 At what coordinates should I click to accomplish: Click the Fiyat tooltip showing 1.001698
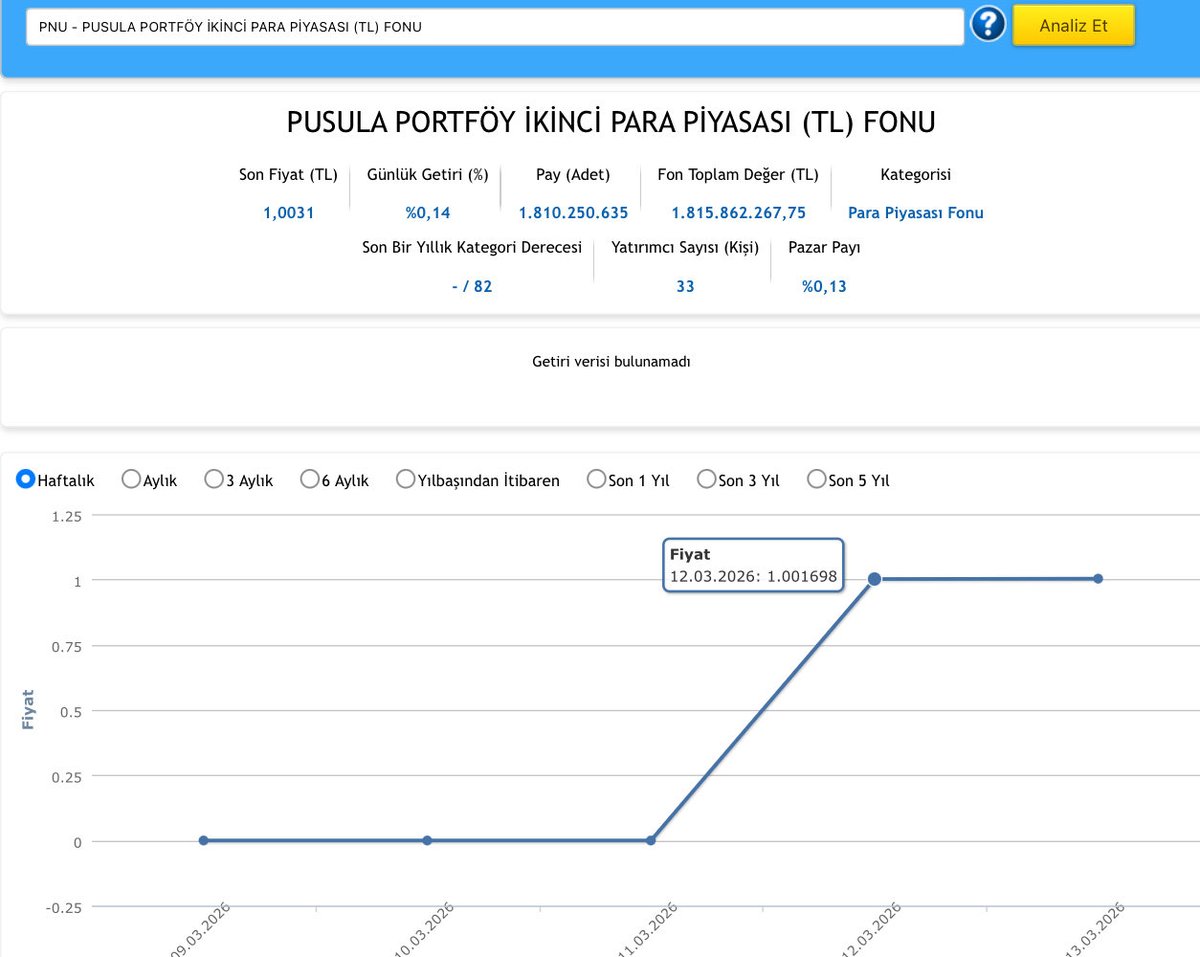pos(753,565)
